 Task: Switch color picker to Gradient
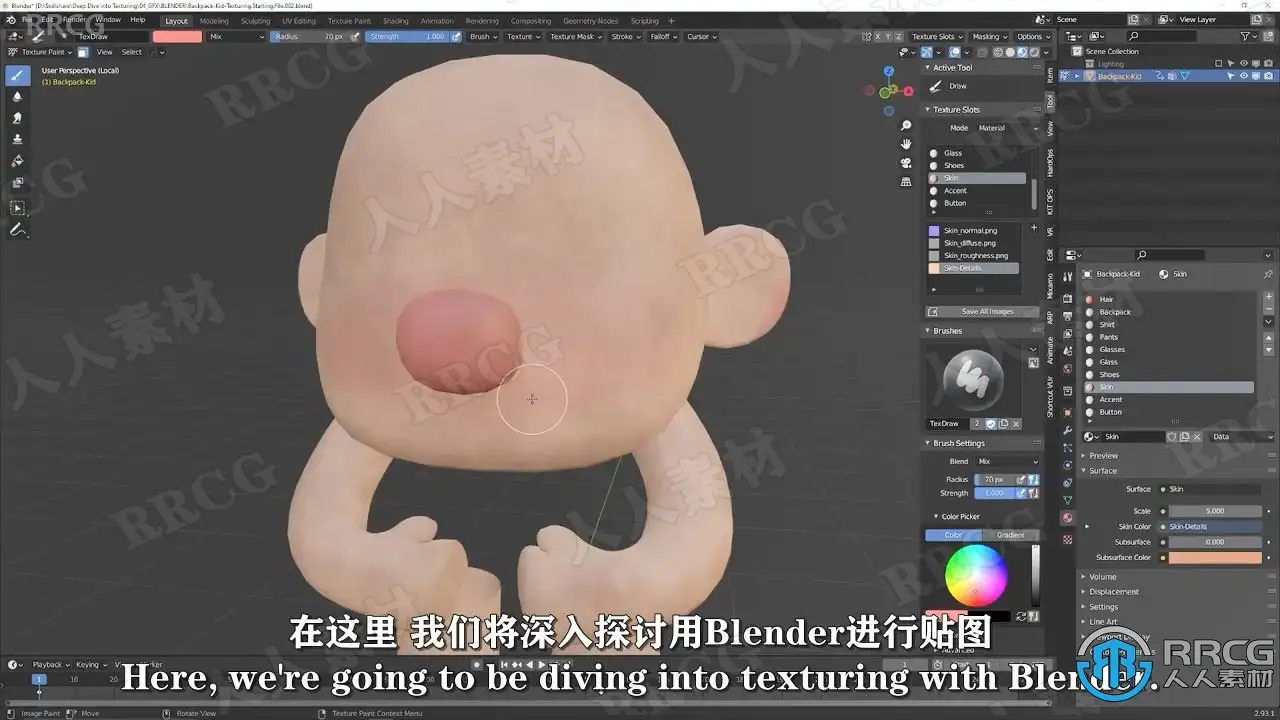[1011, 535]
